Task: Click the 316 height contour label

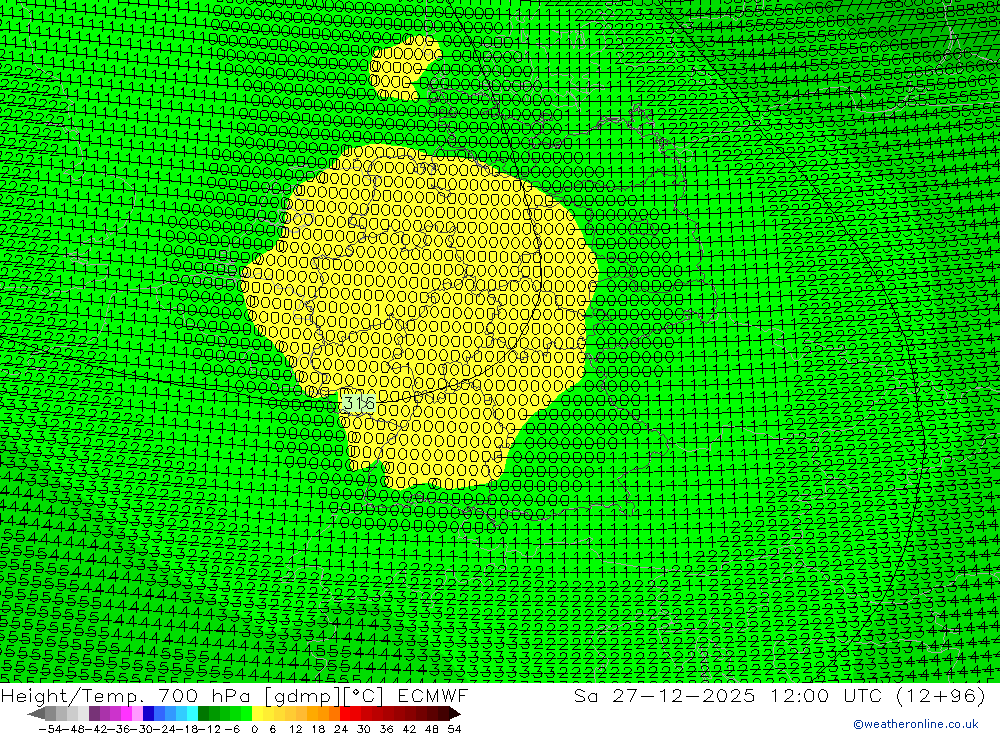Action: tap(359, 403)
